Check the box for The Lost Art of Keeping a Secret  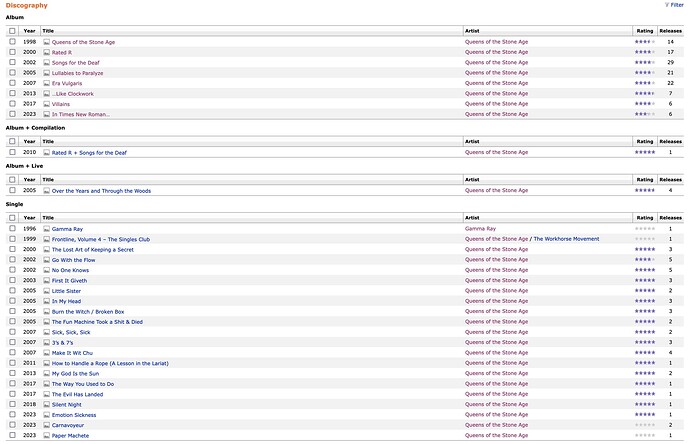(12, 249)
